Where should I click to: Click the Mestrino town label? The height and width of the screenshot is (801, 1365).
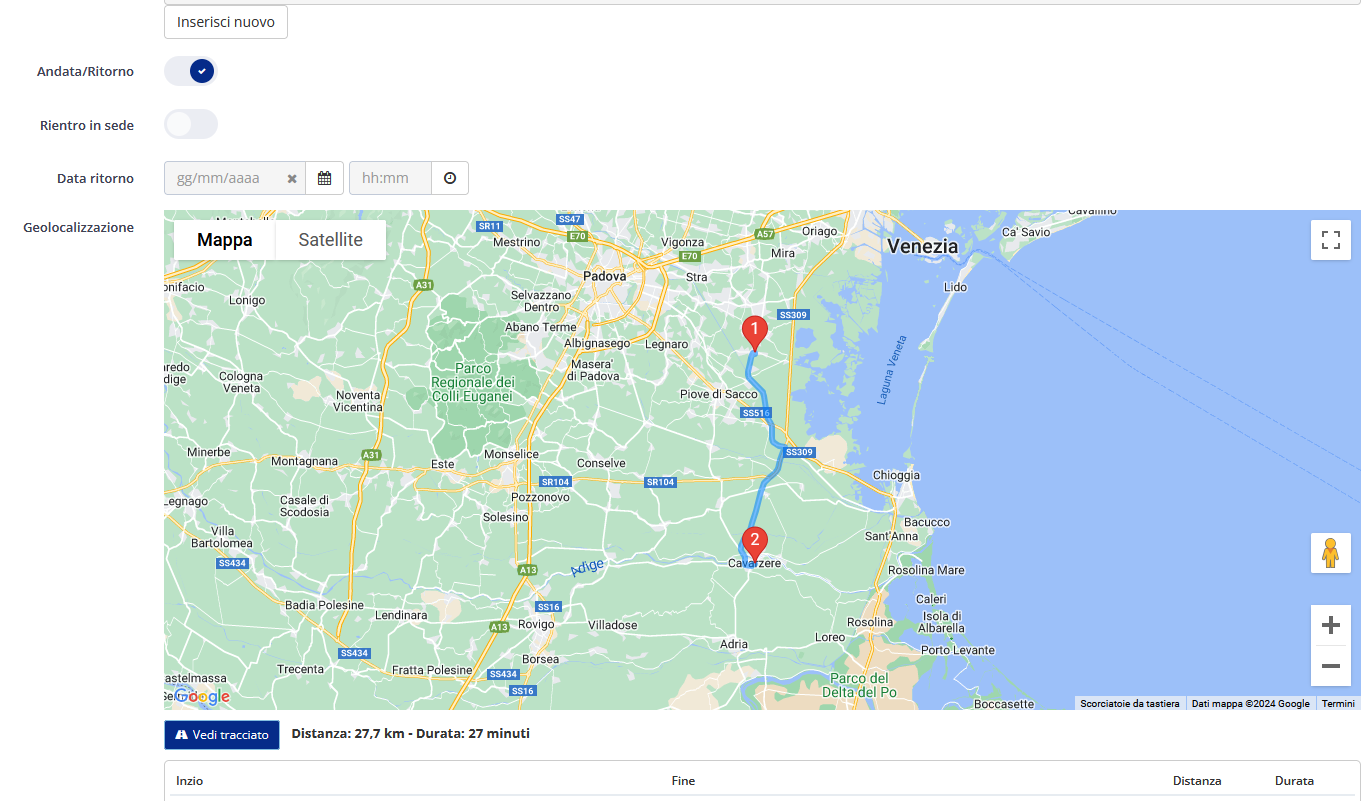516,242
